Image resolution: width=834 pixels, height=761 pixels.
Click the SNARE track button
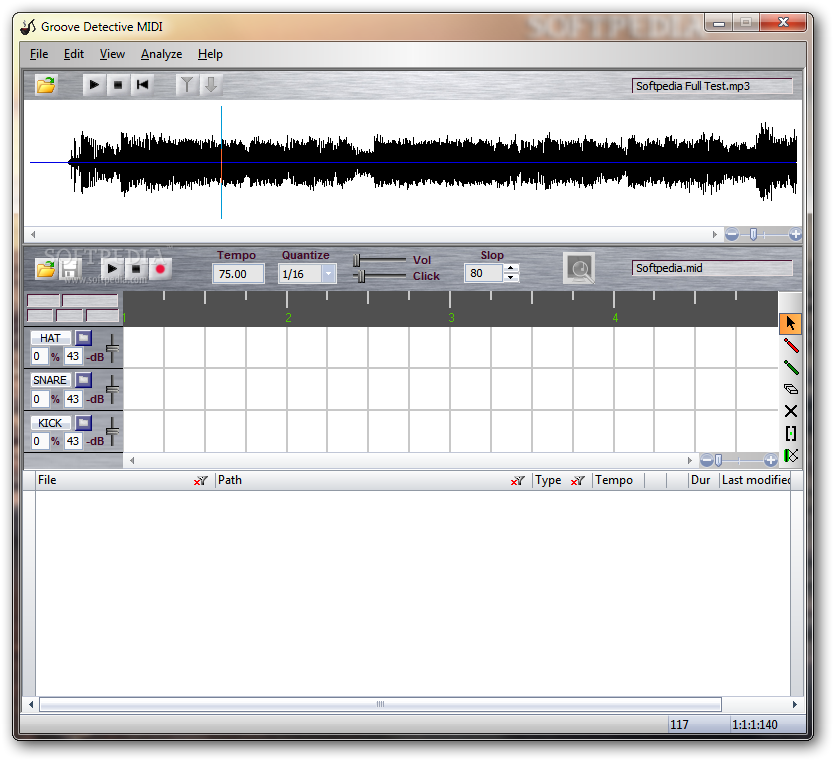[50, 380]
